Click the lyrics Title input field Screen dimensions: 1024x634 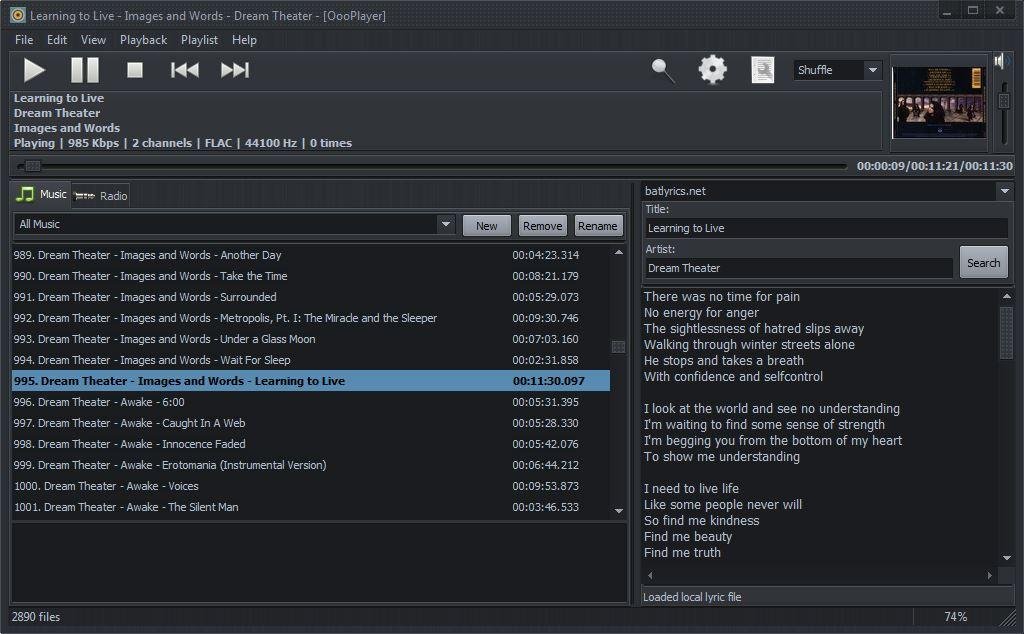coord(825,228)
